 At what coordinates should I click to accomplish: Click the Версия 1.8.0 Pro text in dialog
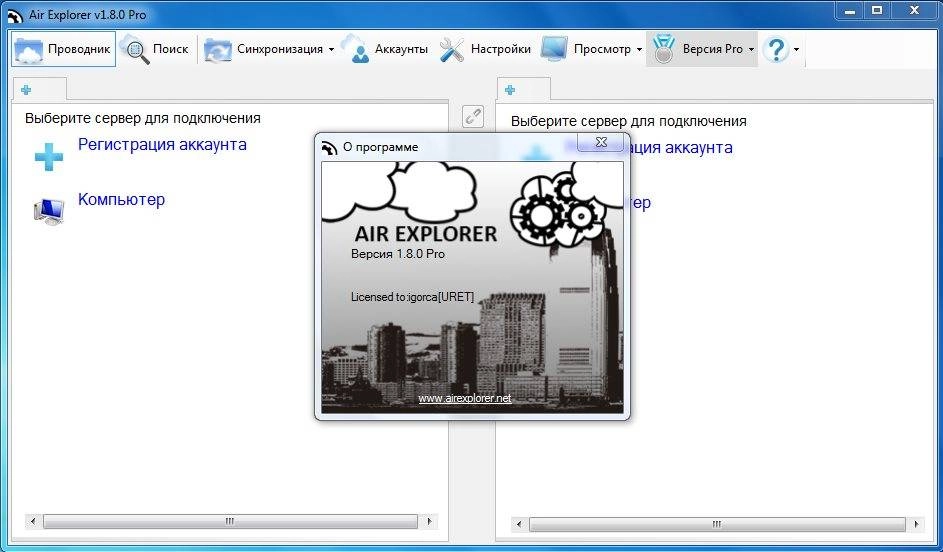(x=398, y=254)
